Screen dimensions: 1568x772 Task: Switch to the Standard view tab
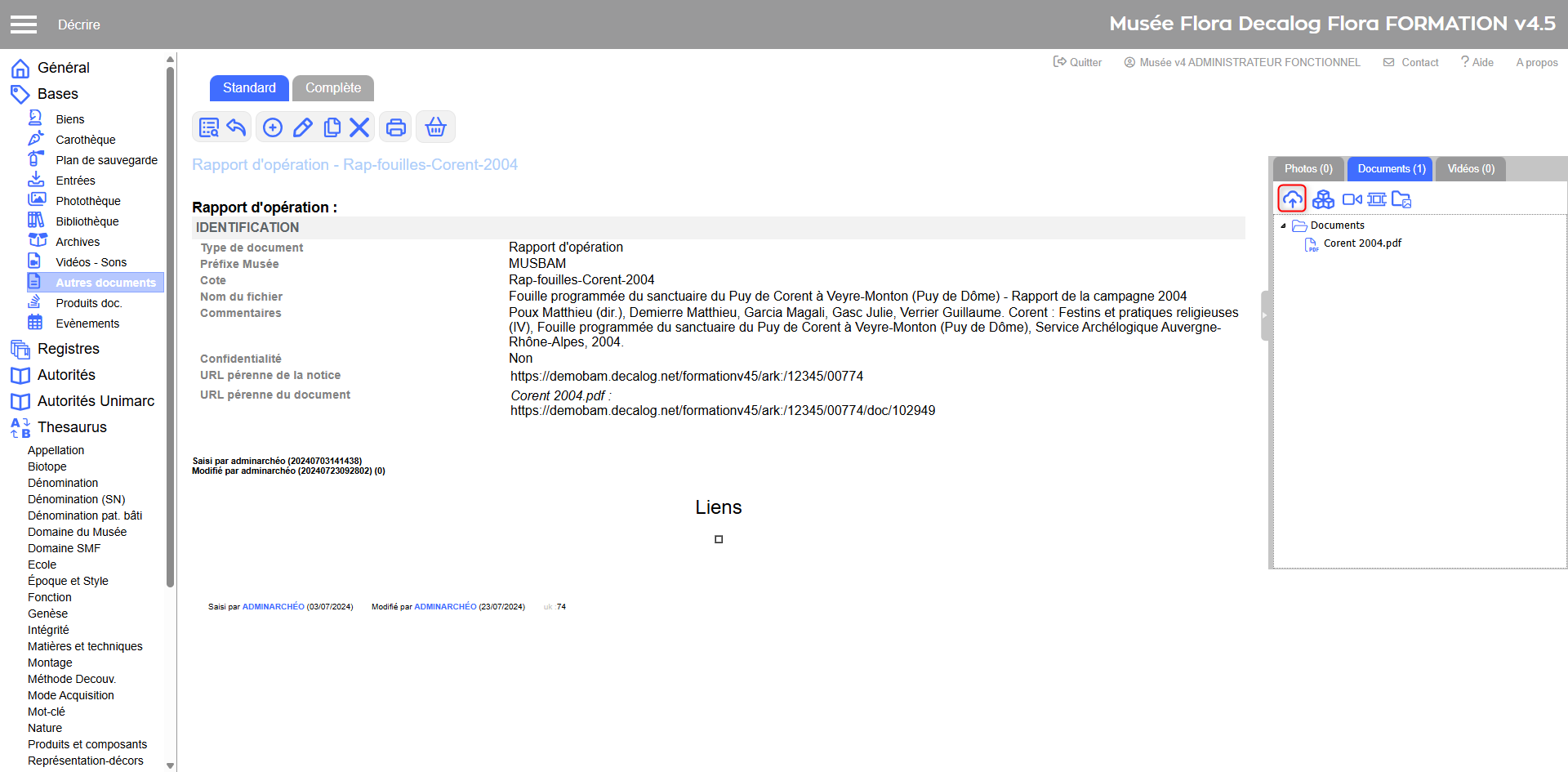tap(249, 87)
